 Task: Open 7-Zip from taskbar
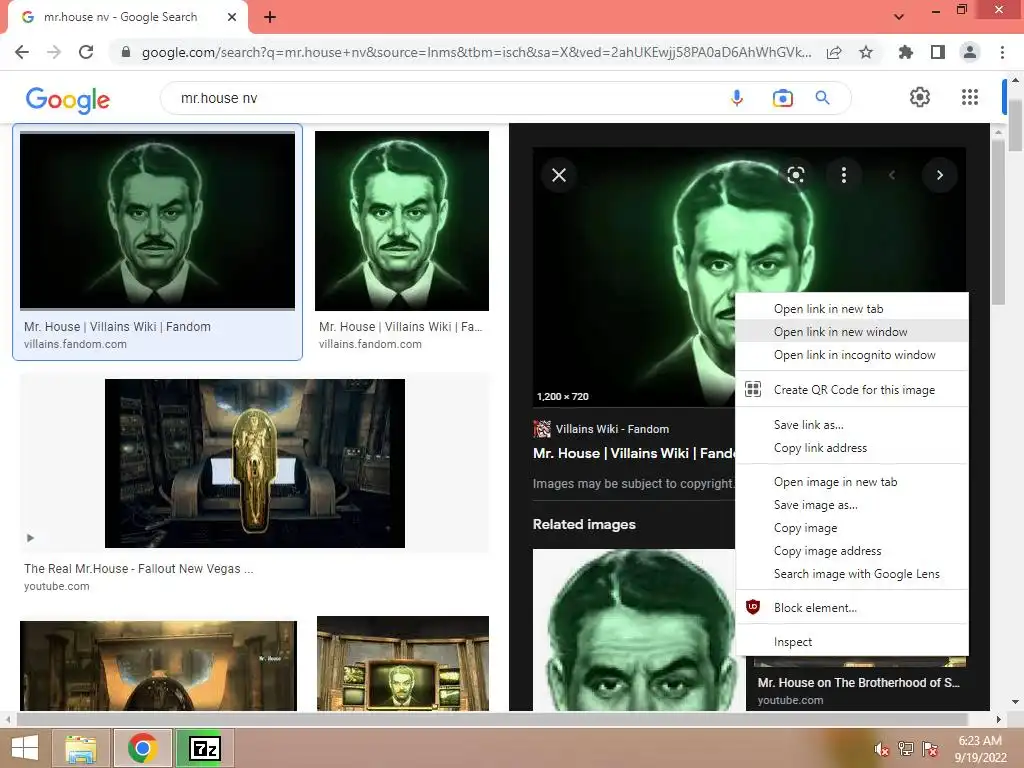[x=204, y=748]
